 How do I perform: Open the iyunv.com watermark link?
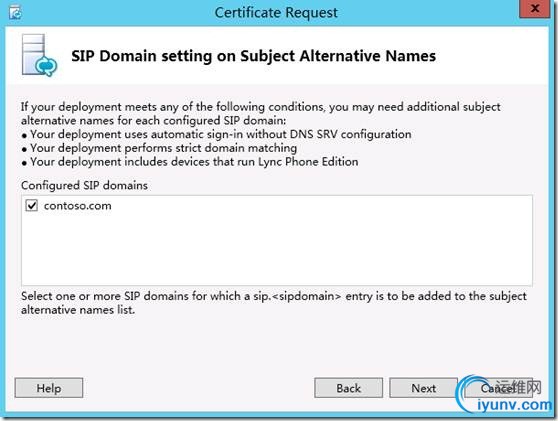pos(515,405)
